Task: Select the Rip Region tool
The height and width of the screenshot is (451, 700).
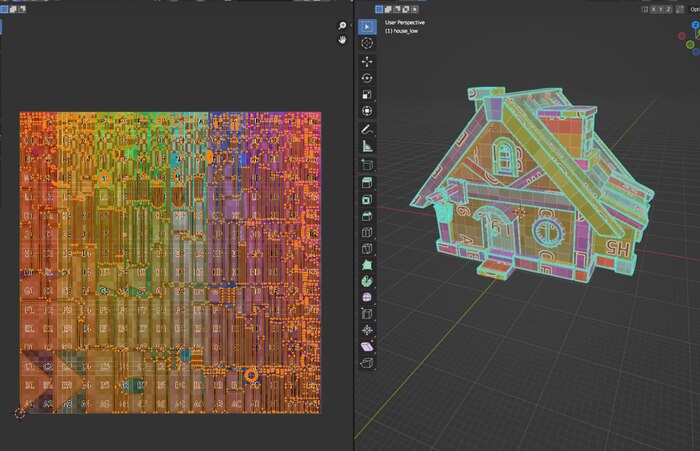Action: tap(367, 362)
